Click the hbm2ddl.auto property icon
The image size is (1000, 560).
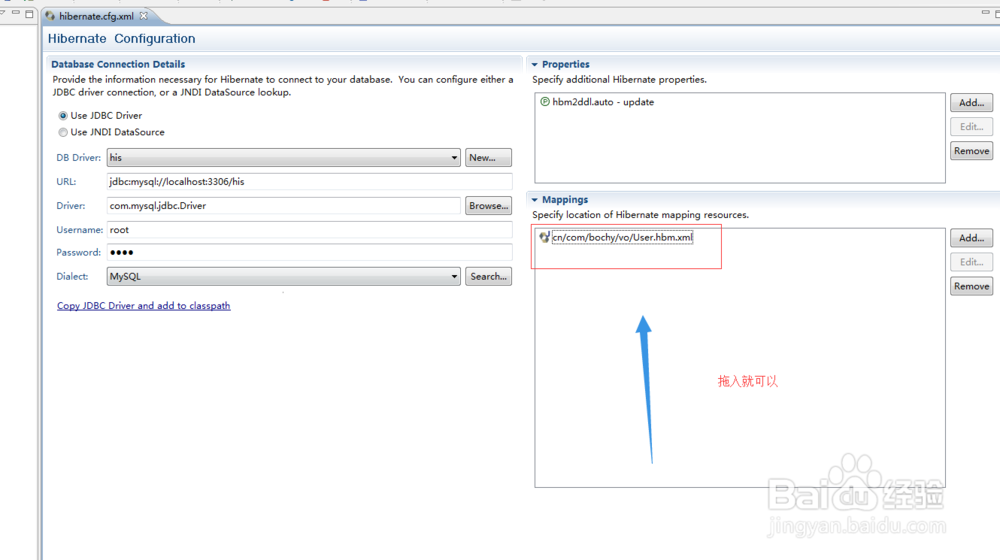(545, 101)
